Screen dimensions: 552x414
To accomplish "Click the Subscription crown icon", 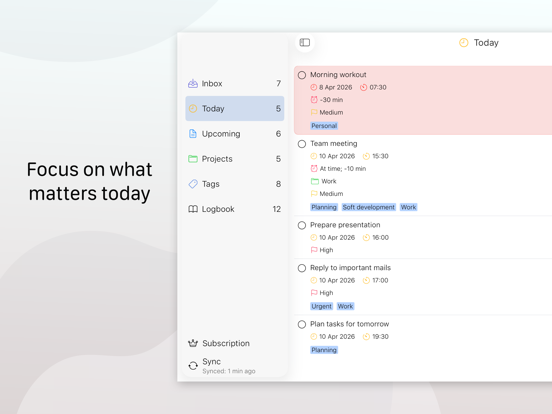I will coord(193,343).
